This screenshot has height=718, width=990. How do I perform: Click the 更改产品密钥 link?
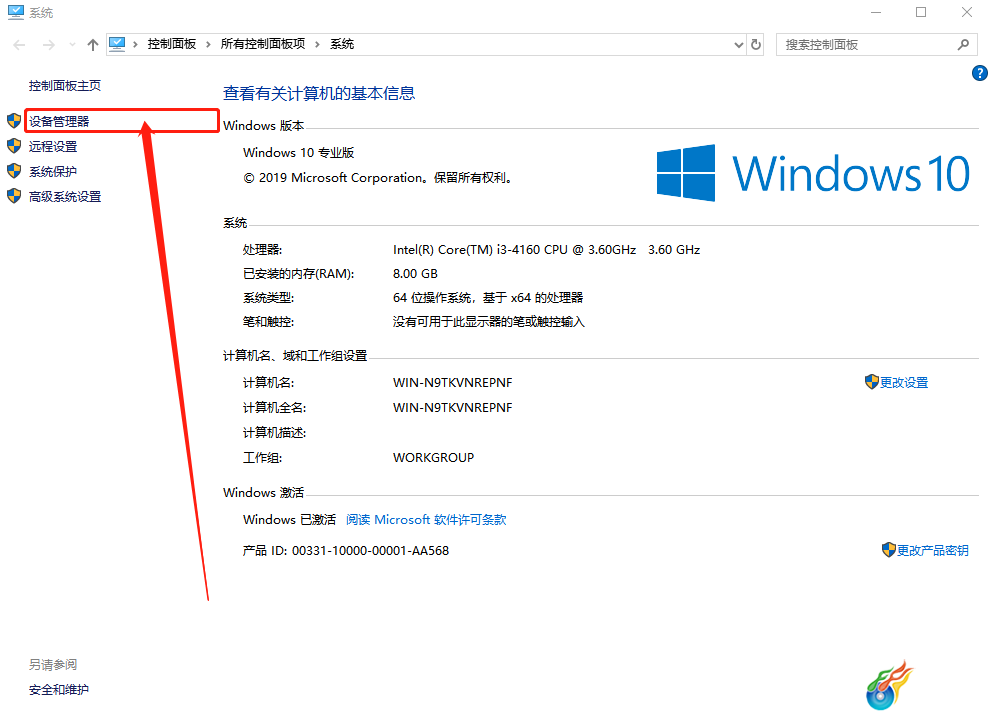[x=933, y=551]
